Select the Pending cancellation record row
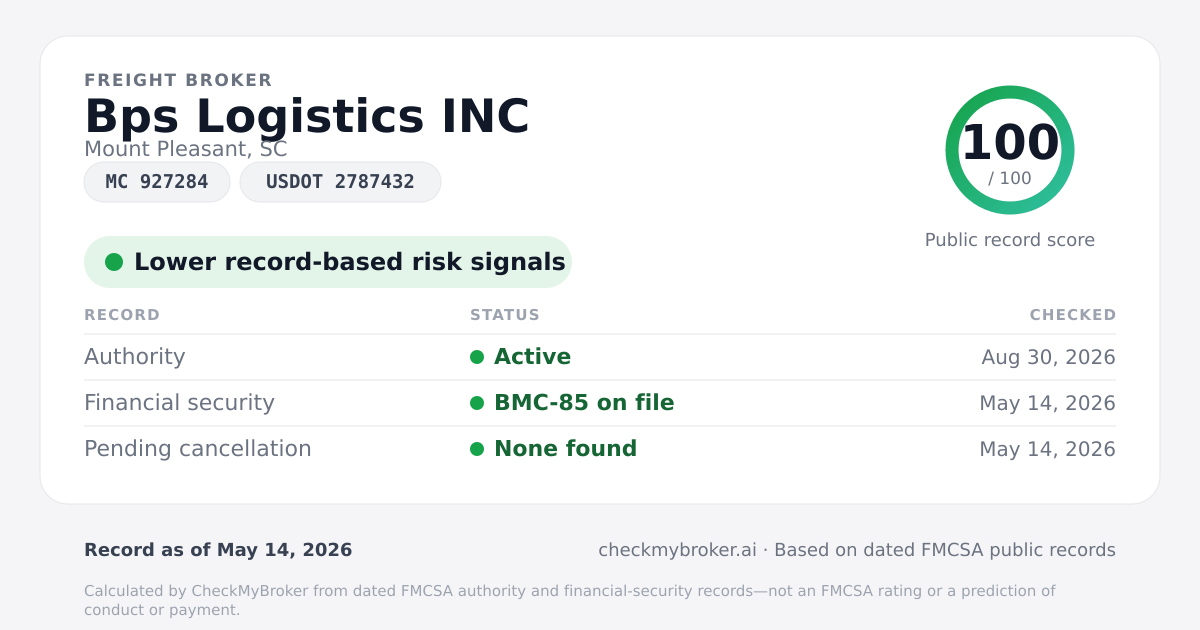 [600, 449]
